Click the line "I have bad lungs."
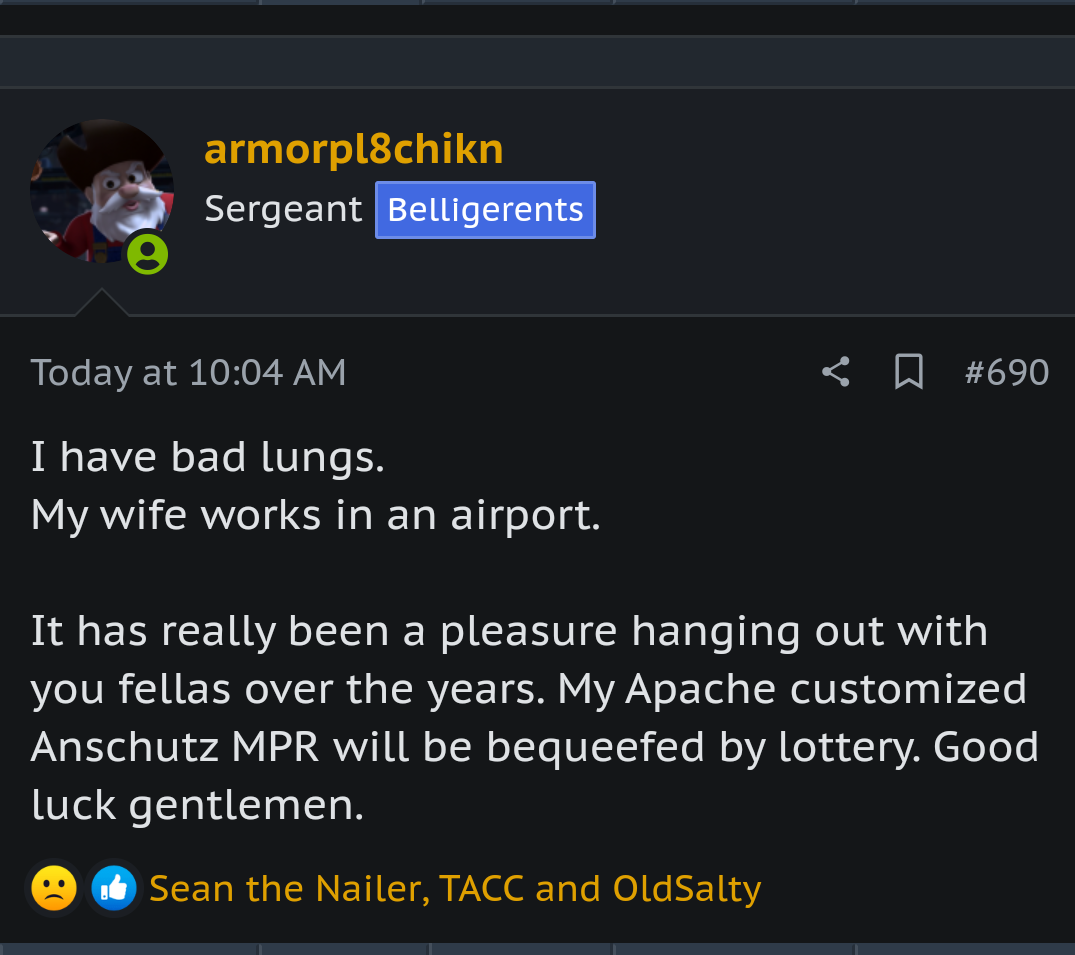The width and height of the screenshot is (1075, 955). coord(207,458)
